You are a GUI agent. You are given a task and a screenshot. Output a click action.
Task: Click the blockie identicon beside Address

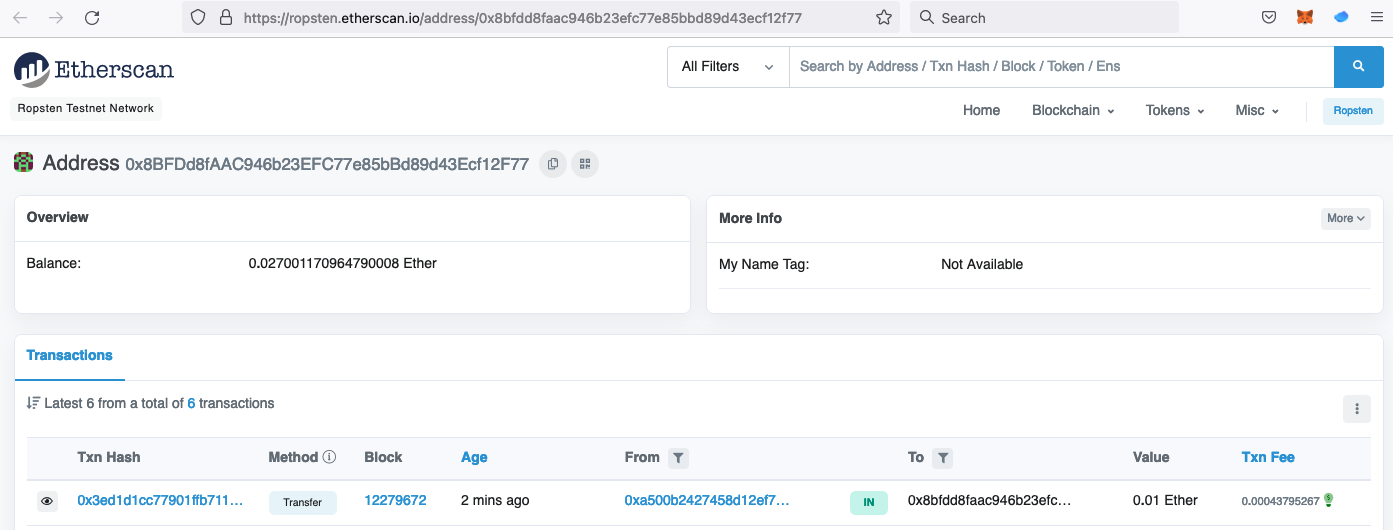click(x=23, y=163)
